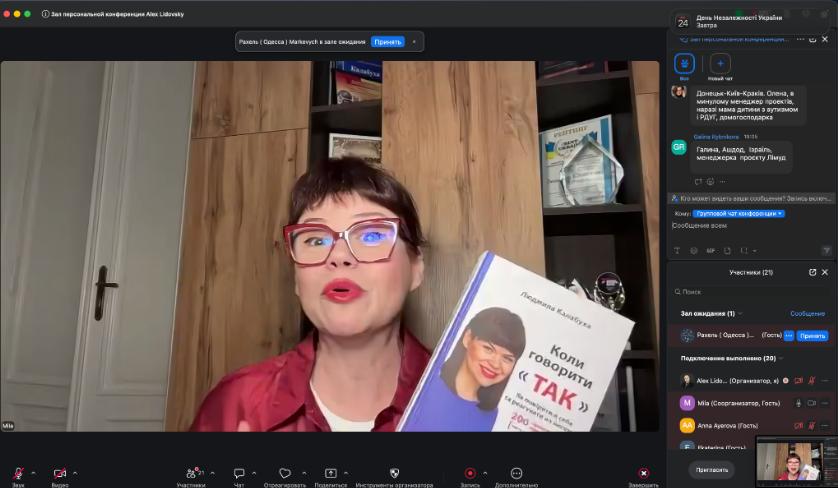Open more options for Alex Lidovsky row
Image resolution: width=838 pixels, height=488 pixels.
point(825,381)
